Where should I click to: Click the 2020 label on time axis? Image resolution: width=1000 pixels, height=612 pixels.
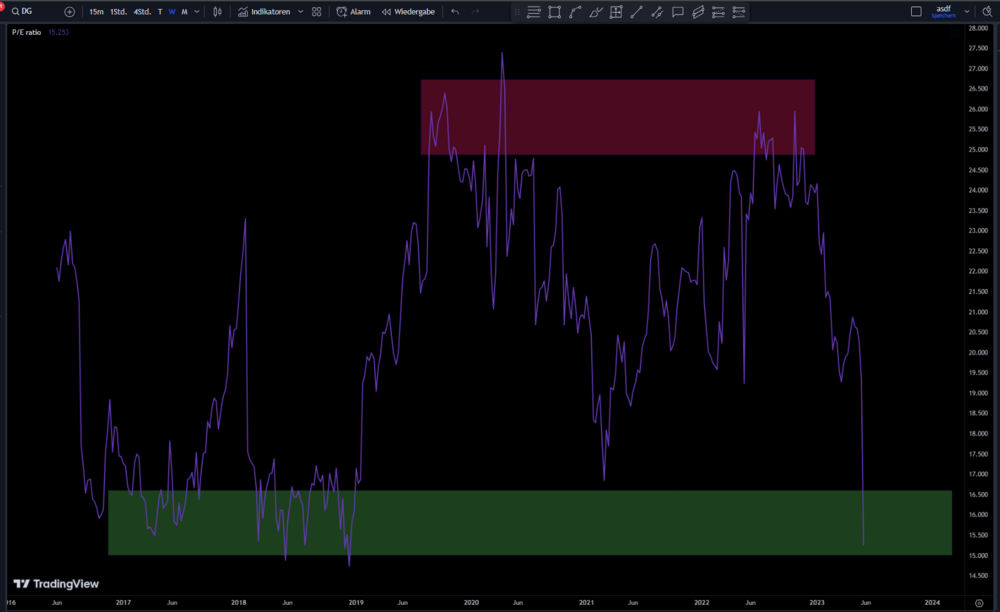pos(471,602)
